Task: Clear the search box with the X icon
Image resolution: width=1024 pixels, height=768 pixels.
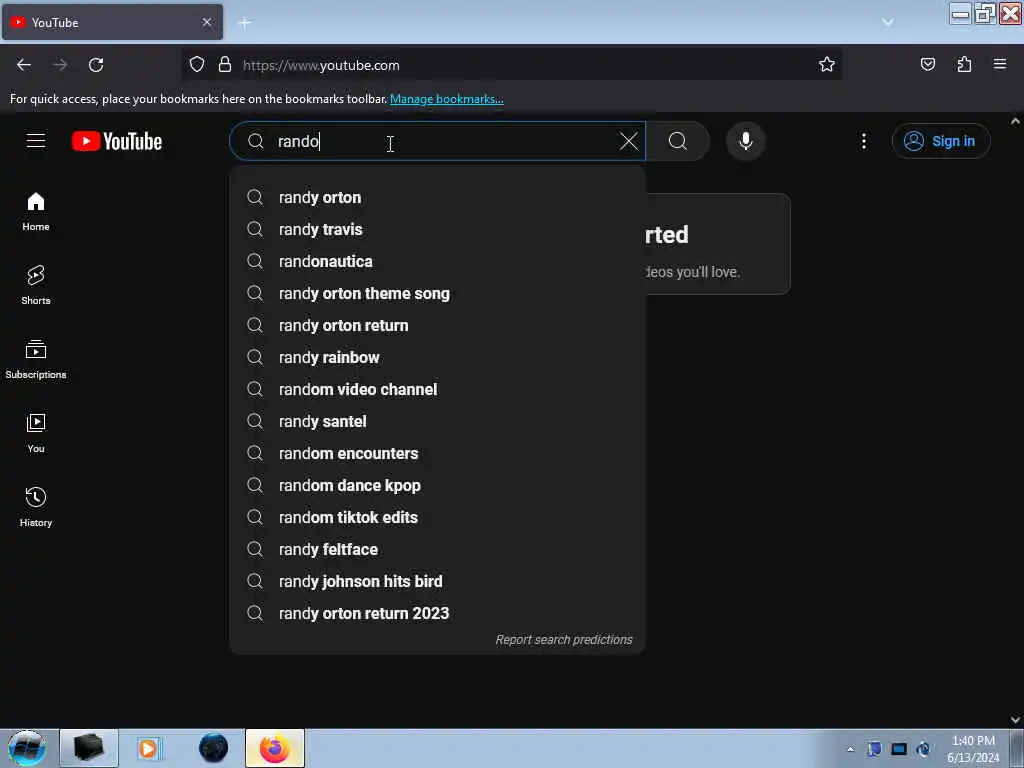Action: (x=628, y=141)
